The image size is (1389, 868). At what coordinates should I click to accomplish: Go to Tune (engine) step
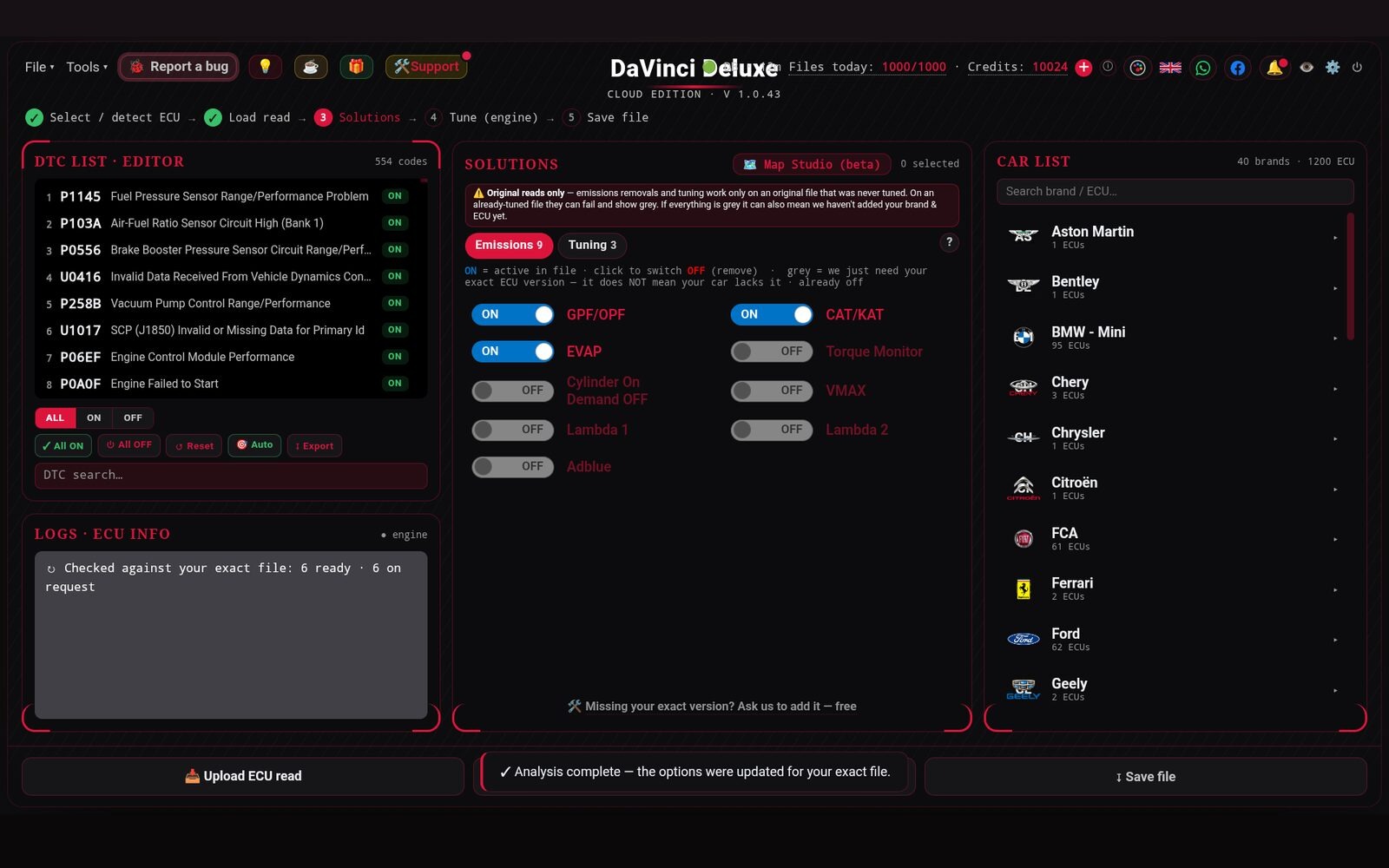tap(482, 117)
